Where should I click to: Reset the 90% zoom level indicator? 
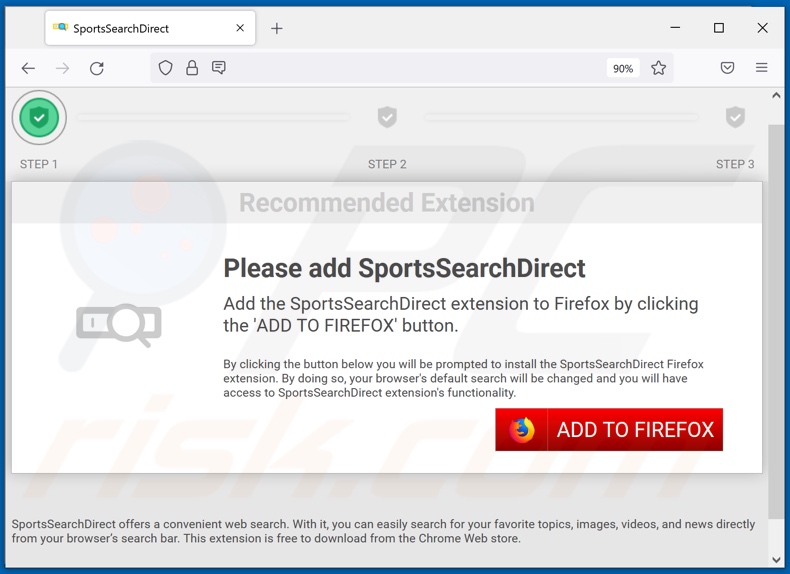click(x=623, y=68)
